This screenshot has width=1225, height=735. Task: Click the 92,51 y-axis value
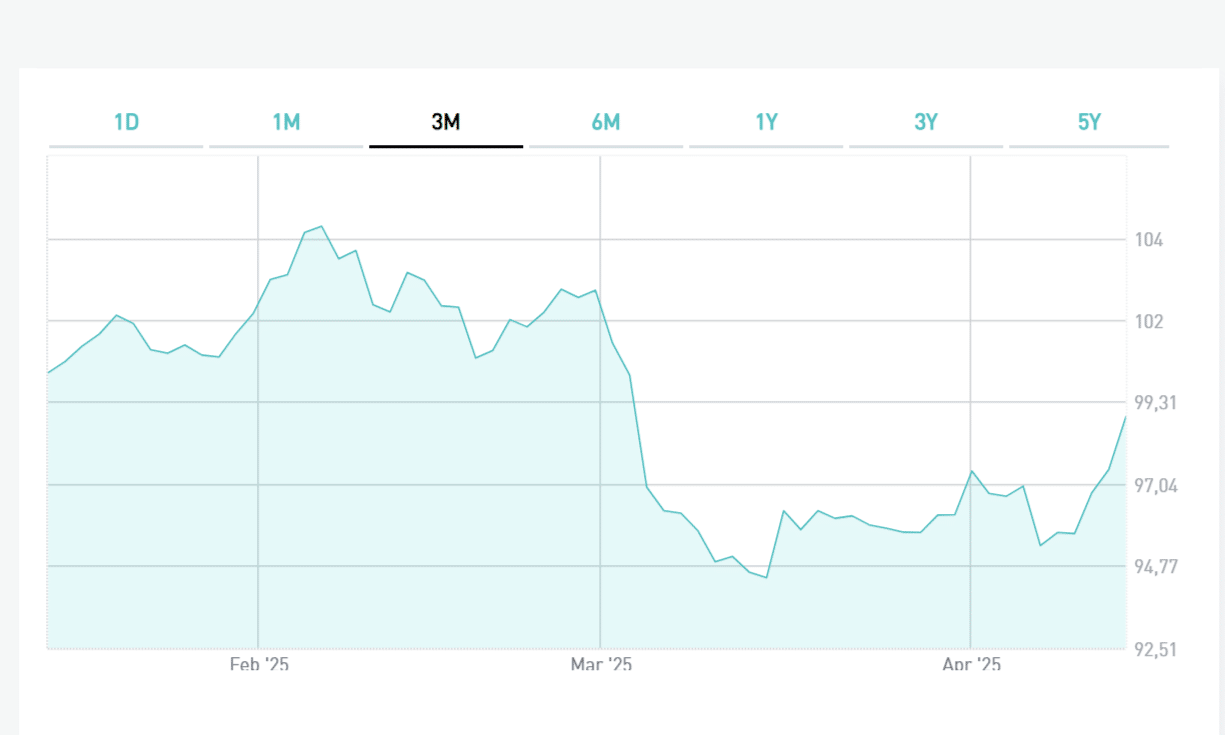coord(1154,649)
